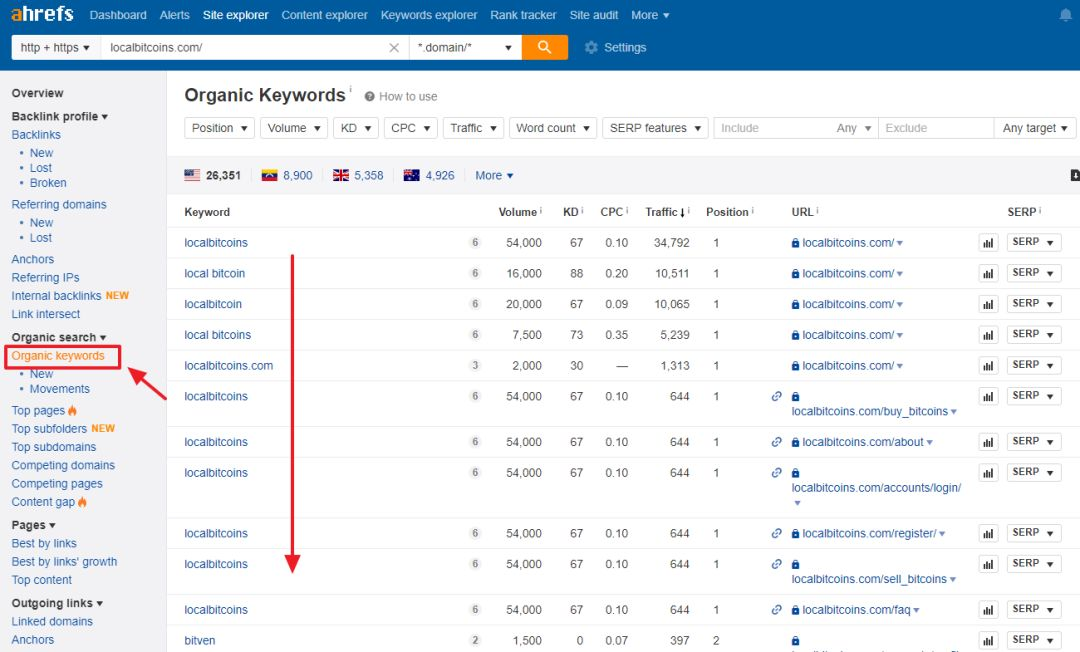This screenshot has width=1080, height=652.
Task: Click the orange search magnifier button
Action: point(544,47)
